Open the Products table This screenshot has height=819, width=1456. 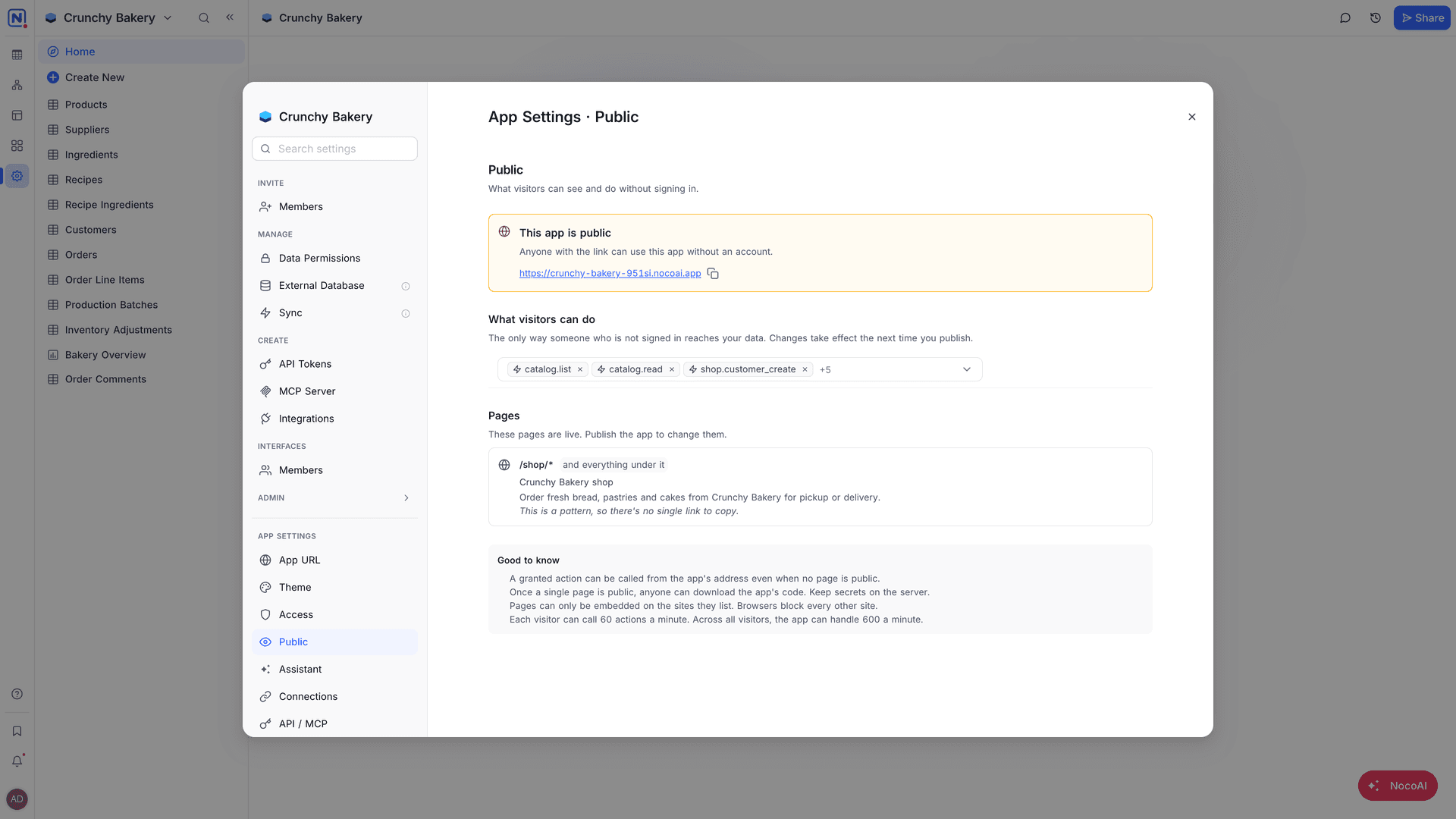tap(141, 105)
